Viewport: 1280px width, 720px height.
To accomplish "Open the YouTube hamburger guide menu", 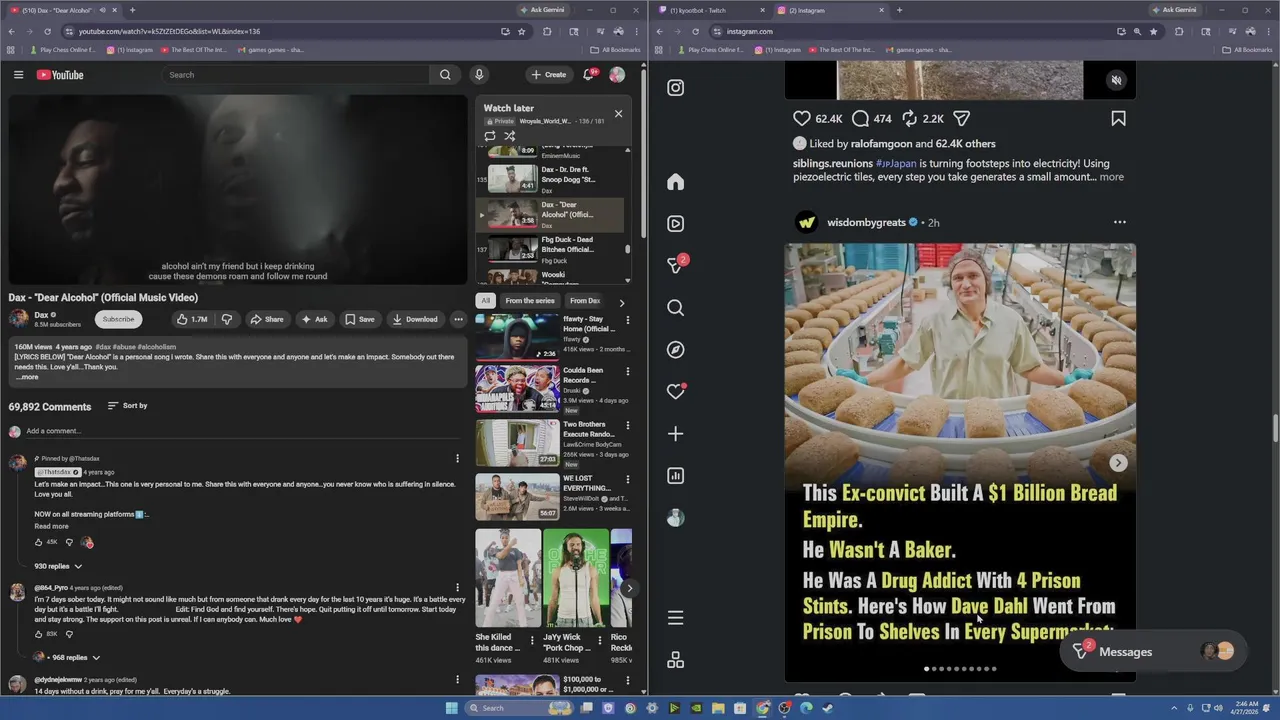I will point(18,75).
